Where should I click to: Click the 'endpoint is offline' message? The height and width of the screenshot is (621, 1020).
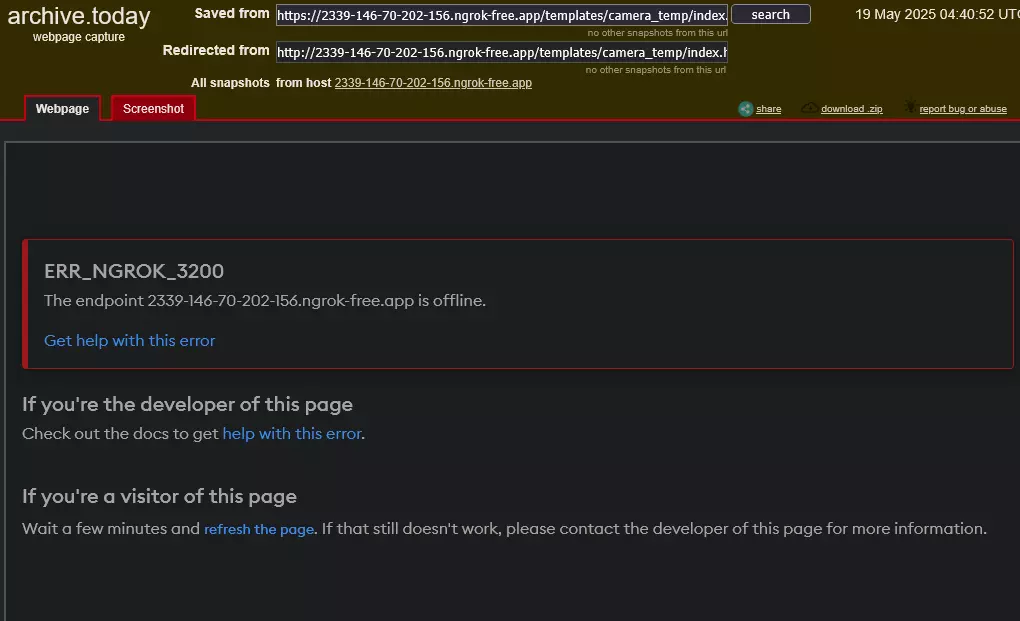coord(265,300)
